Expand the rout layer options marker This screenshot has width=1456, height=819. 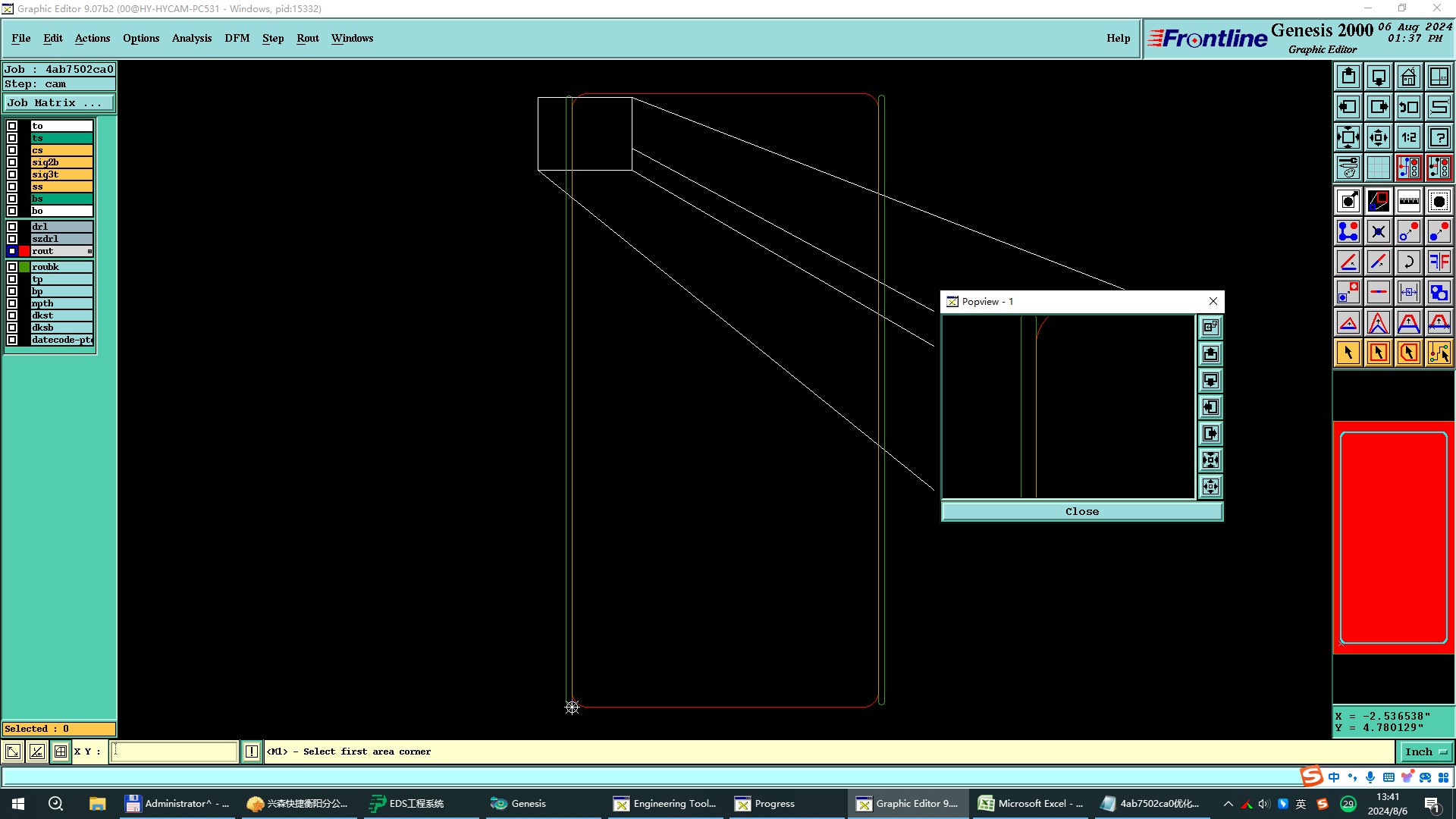pos(89,251)
